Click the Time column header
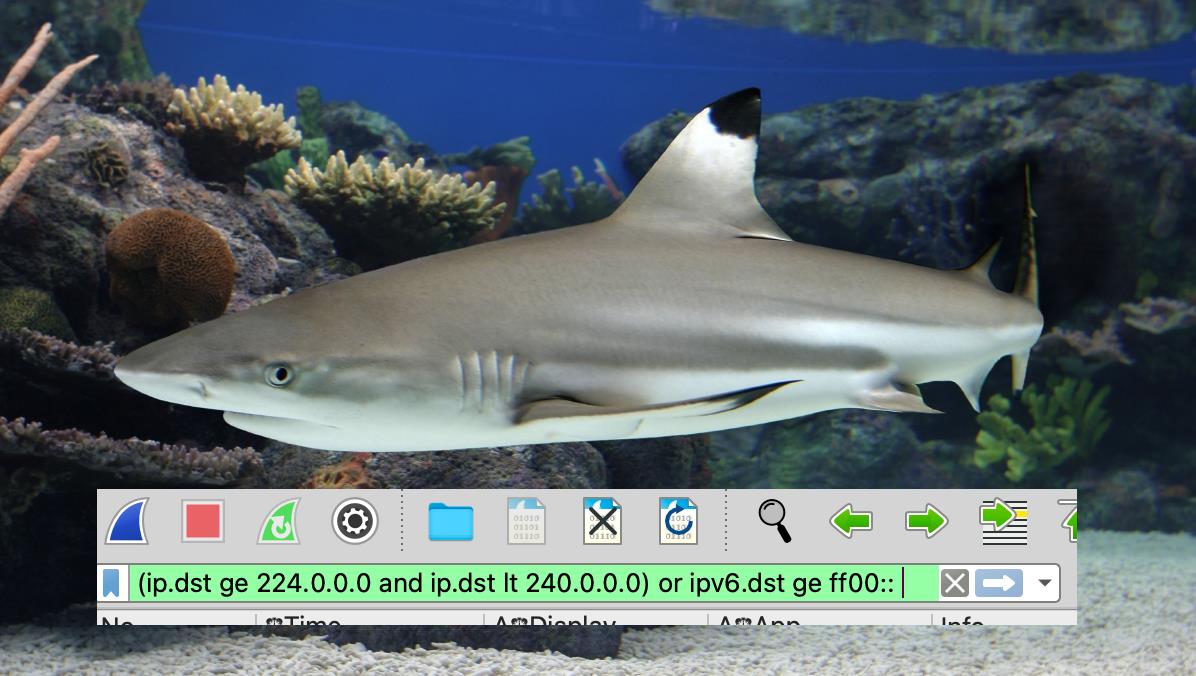 [370, 619]
